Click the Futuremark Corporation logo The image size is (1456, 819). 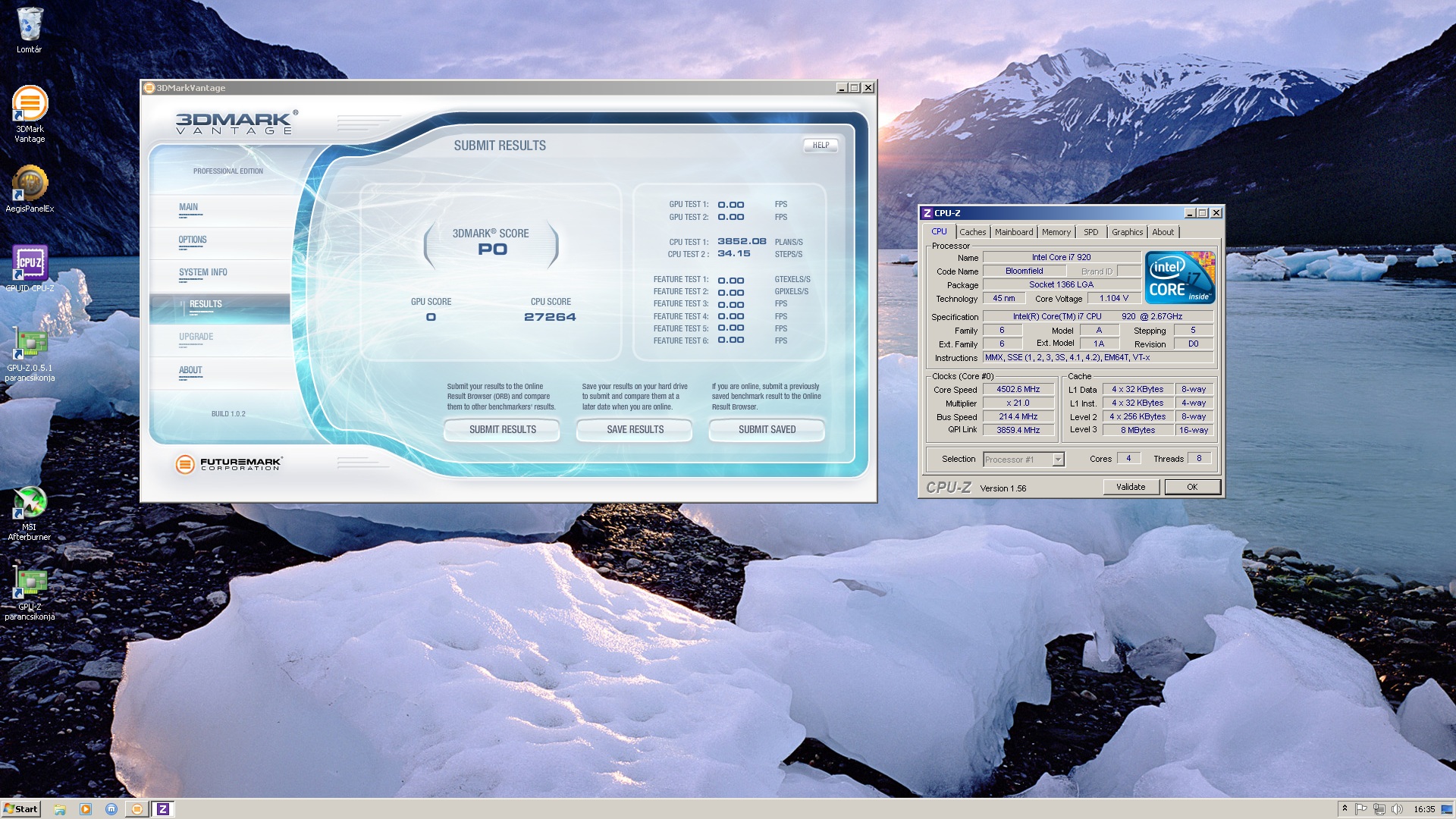(x=229, y=464)
